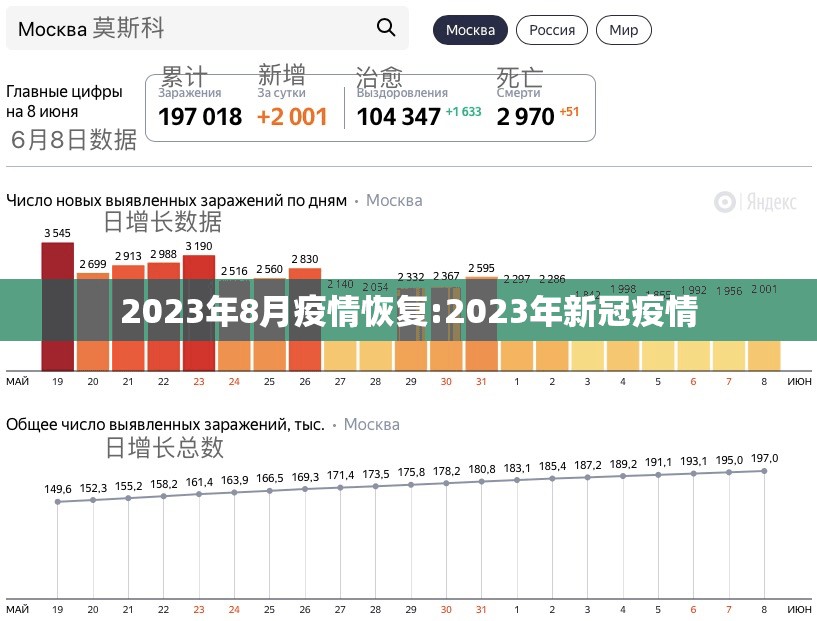Click the ИЮН axis label on bar chart
The height and width of the screenshot is (621, 817).
click(x=799, y=382)
